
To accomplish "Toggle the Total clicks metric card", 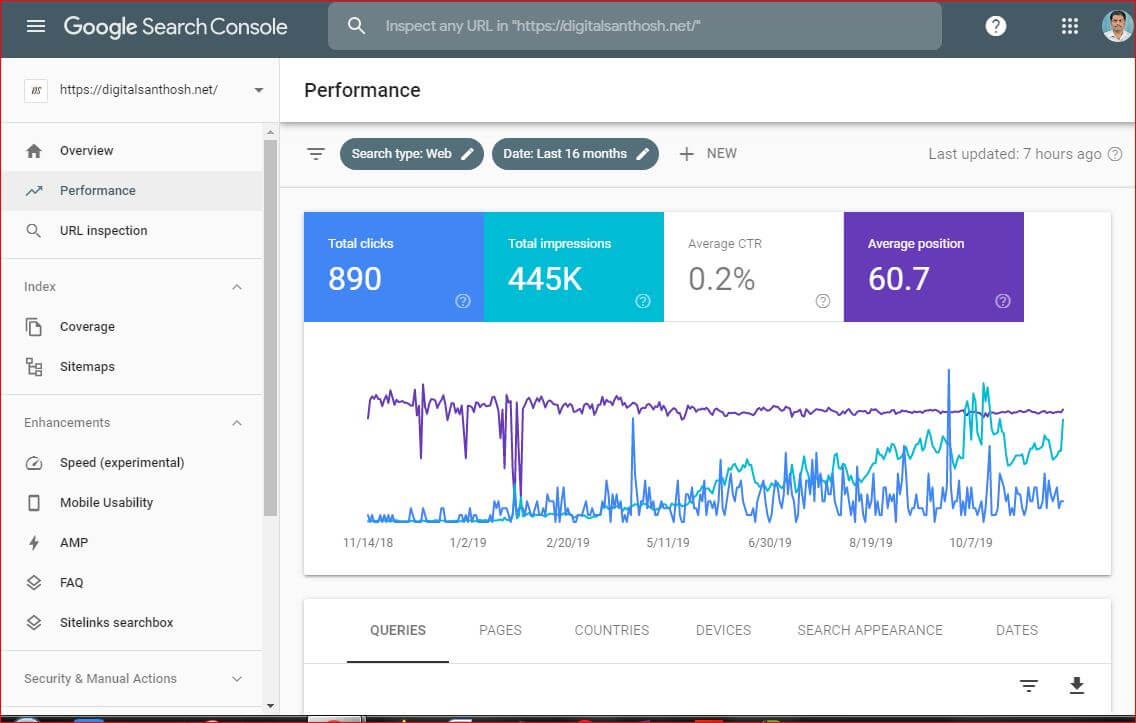I will (x=393, y=267).
